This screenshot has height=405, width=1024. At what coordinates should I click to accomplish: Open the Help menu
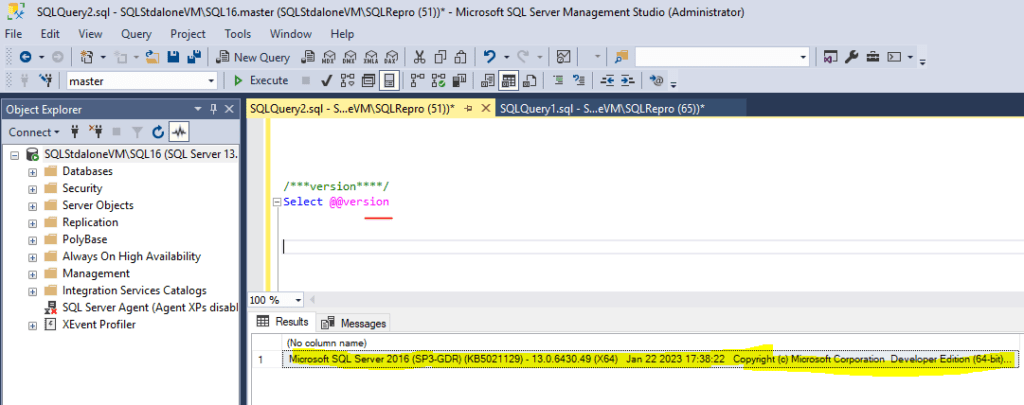pyautogui.click(x=342, y=34)
